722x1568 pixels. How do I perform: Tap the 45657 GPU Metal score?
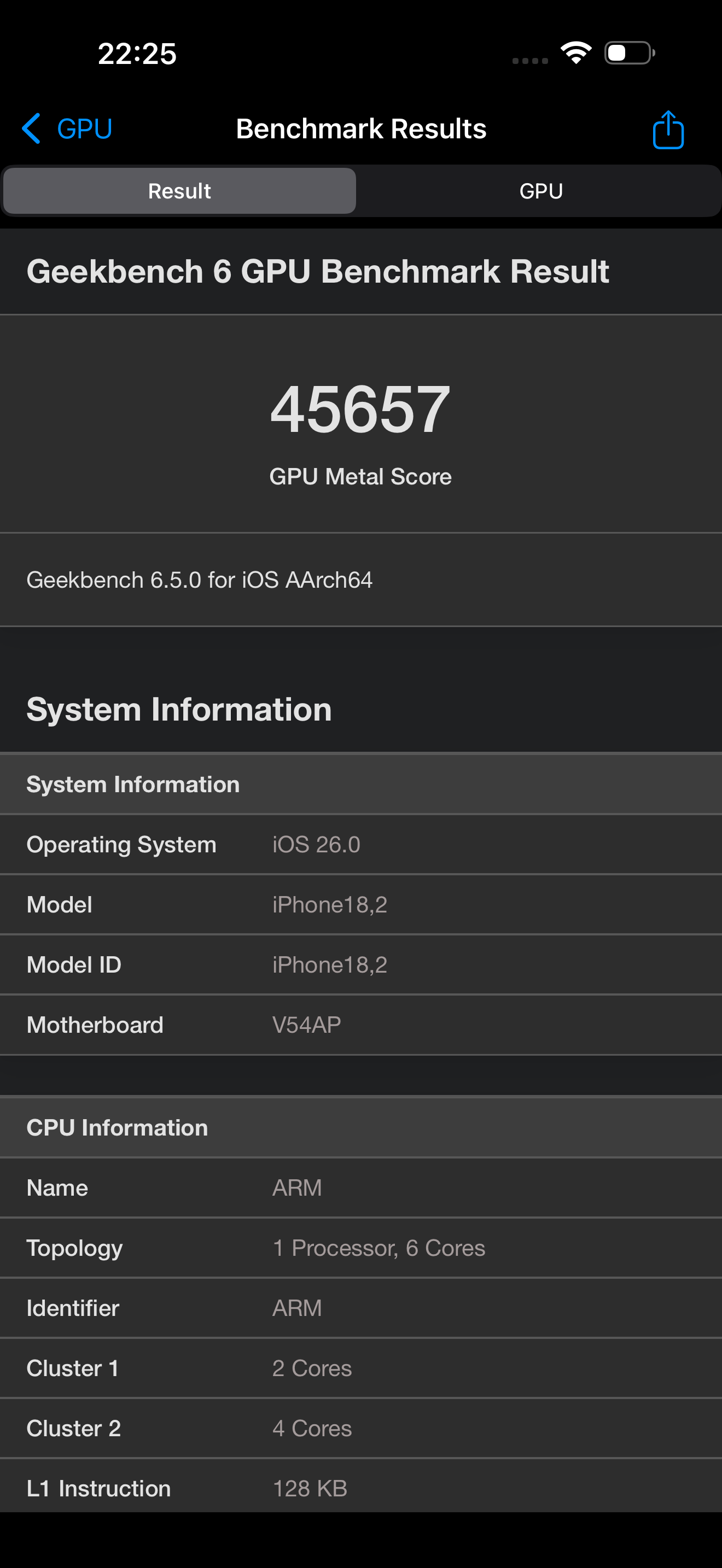point(360,409)
